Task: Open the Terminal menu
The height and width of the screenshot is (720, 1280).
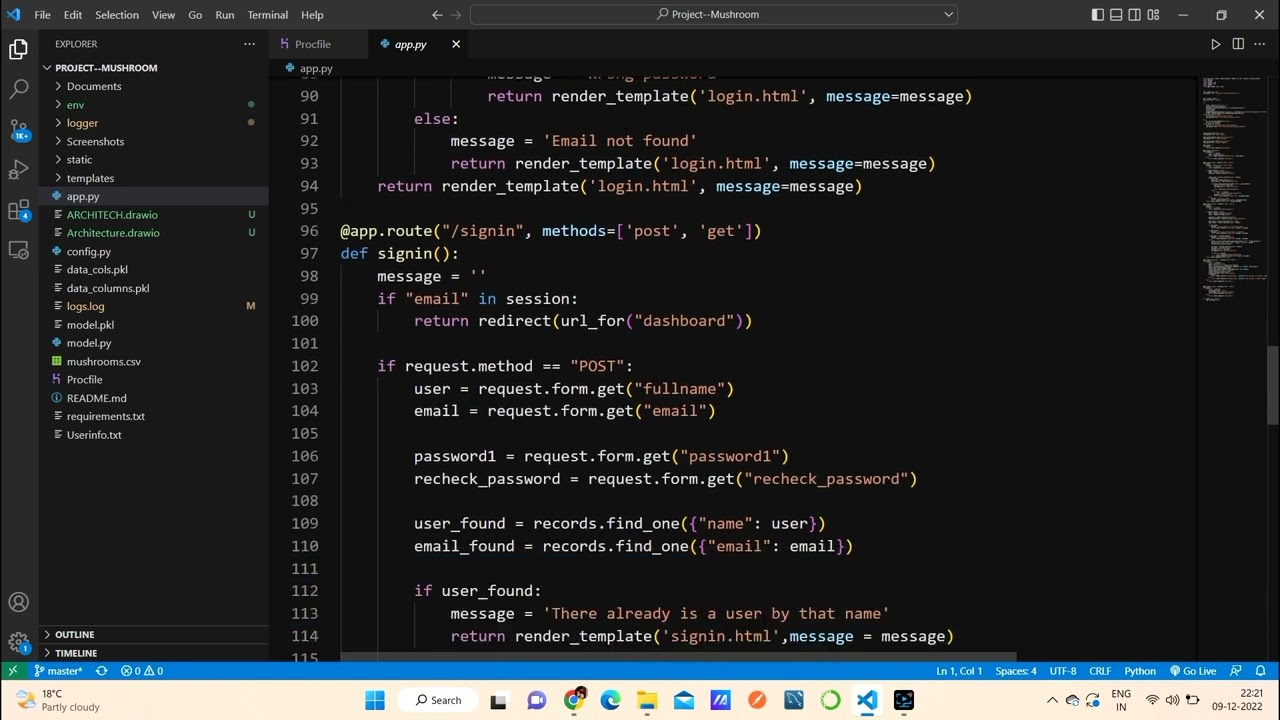Action: coord(267,15)
